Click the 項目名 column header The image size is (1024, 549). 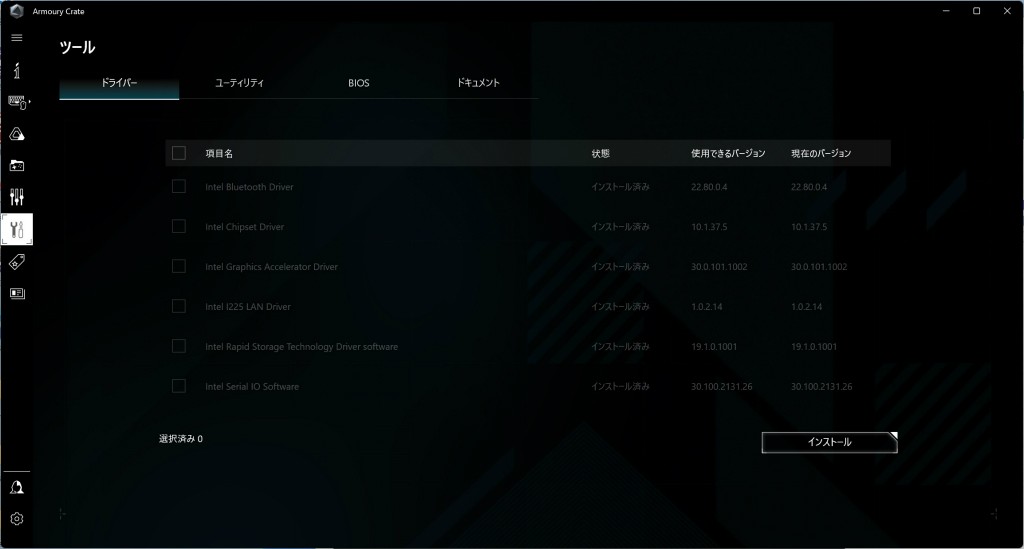(219, 153)
